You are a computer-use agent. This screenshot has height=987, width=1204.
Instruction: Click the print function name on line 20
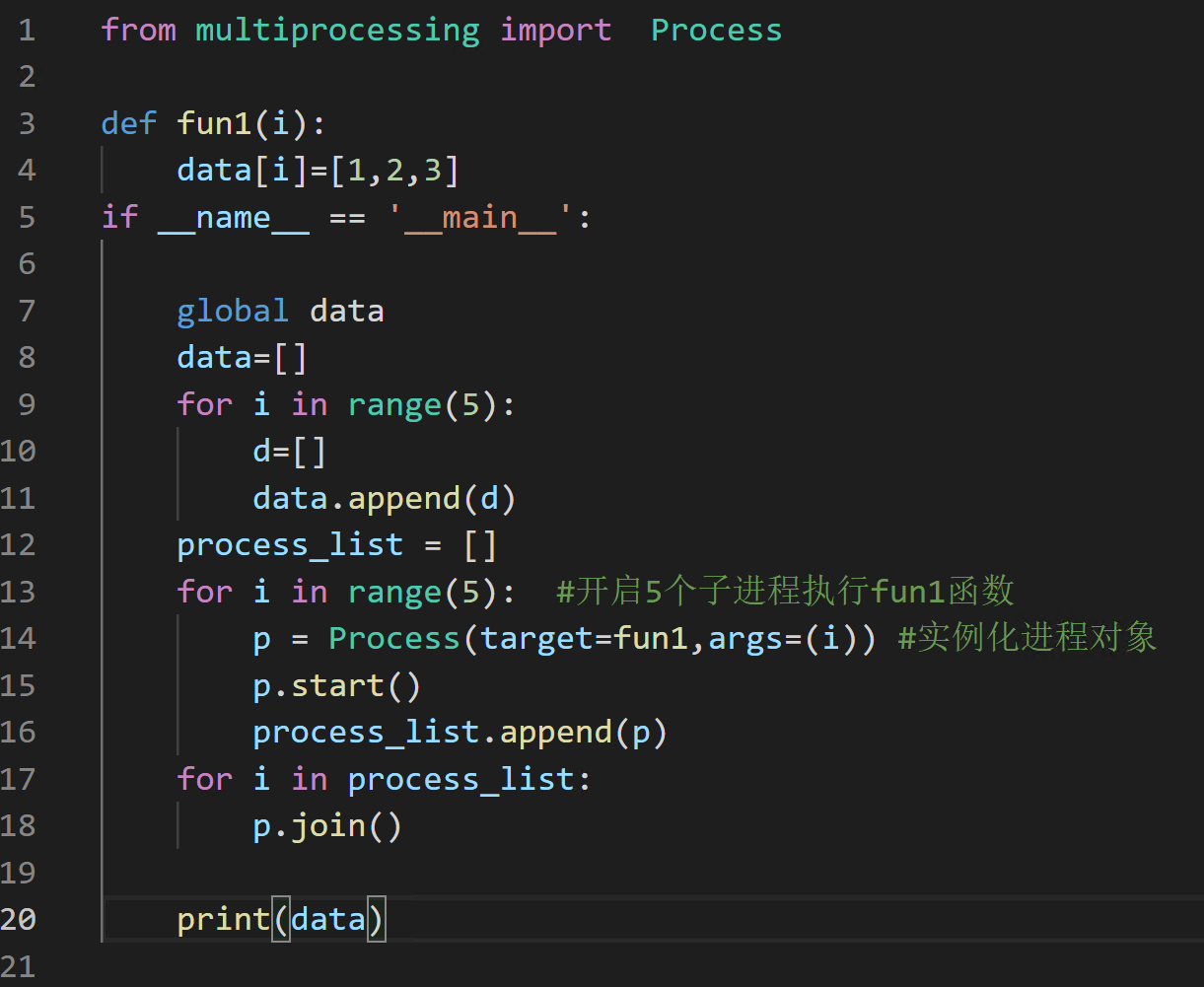[223, 920]
